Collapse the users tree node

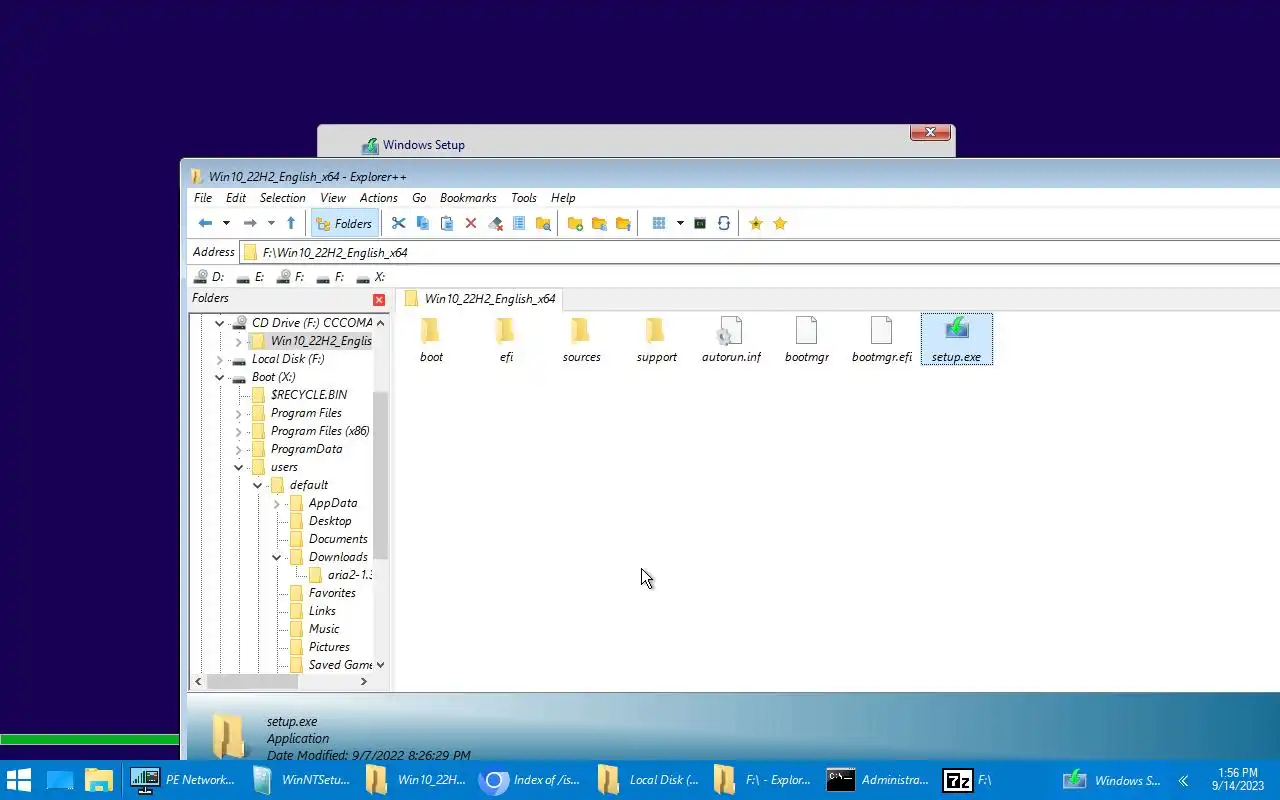tap(238, 467)
